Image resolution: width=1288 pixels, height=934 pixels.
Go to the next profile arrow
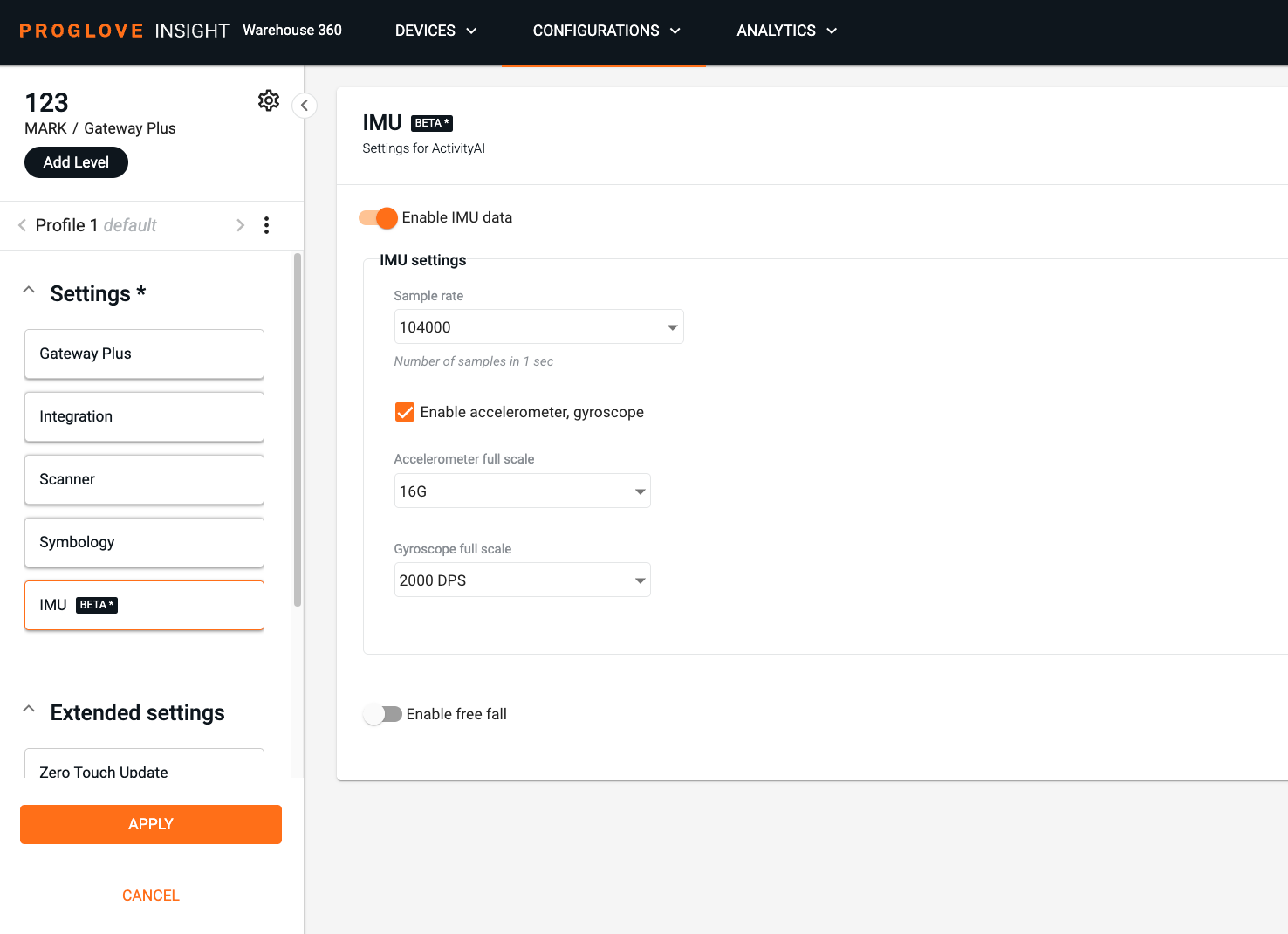tap(240, 225)
